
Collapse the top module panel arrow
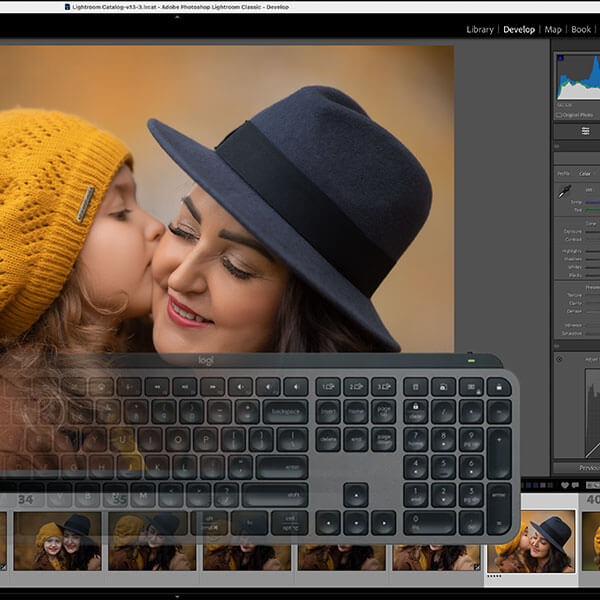coord(177,17)
